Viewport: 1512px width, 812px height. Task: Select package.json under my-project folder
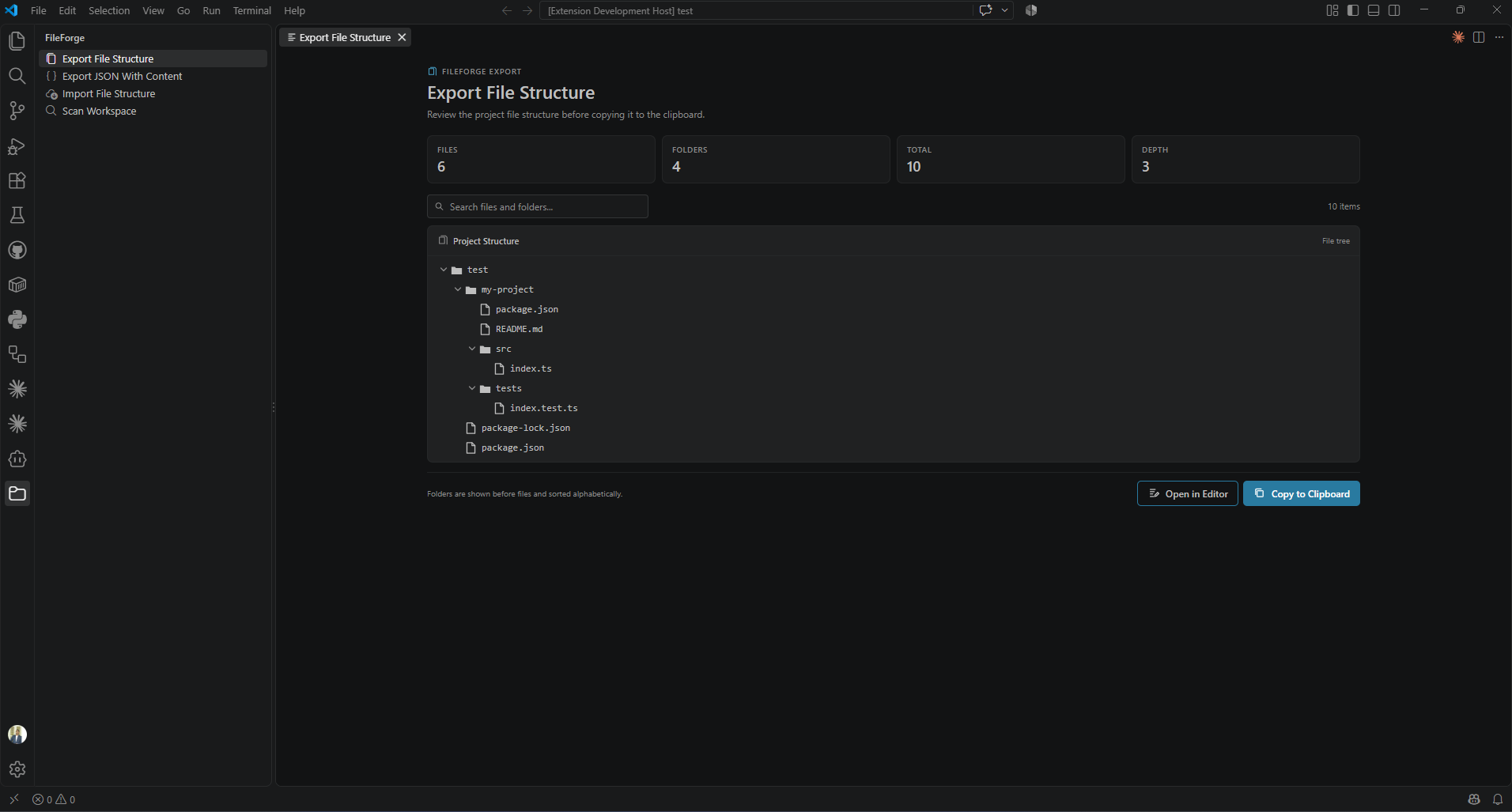(527, 309)
